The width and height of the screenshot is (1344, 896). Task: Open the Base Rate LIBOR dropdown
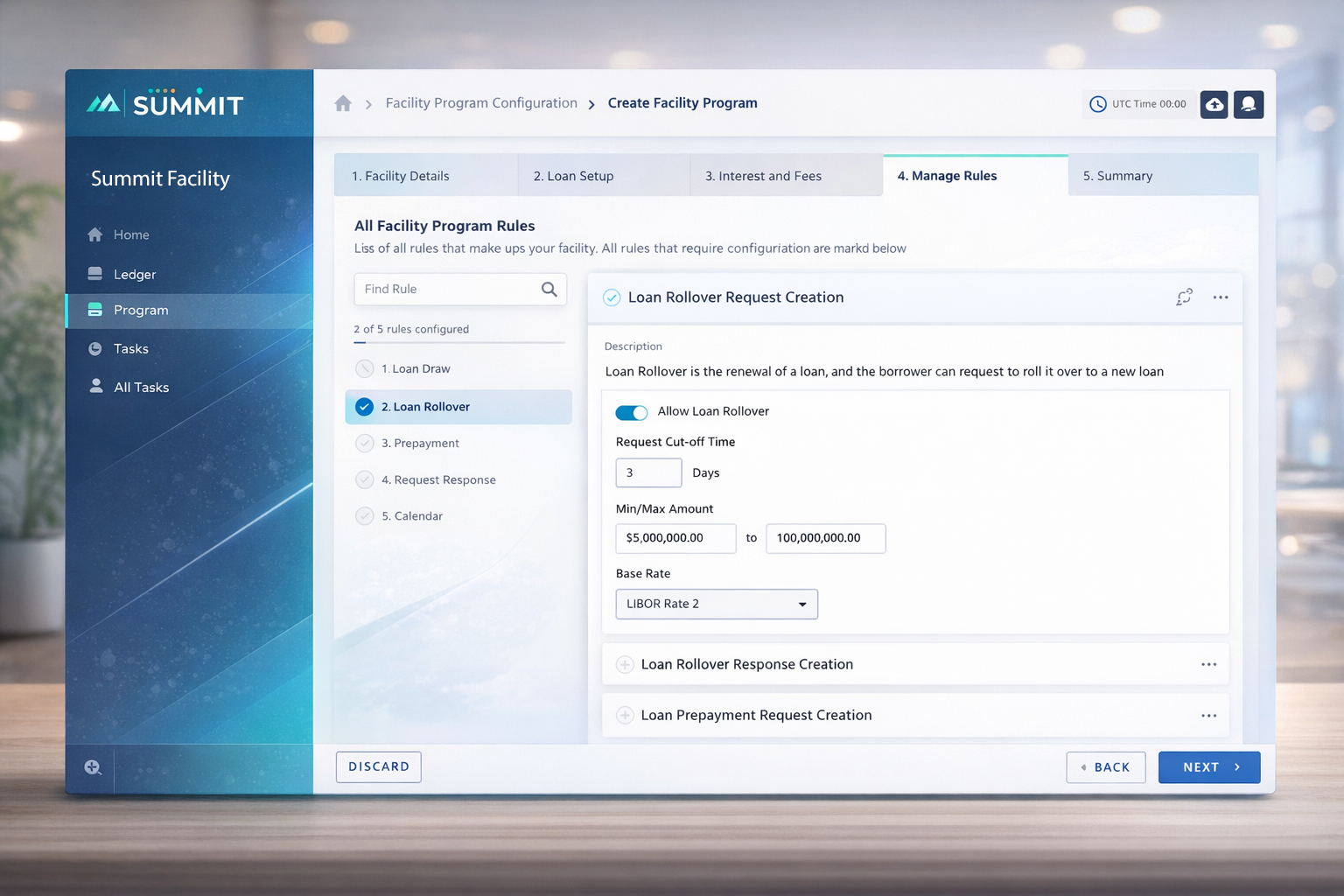[x=716, y=604]
